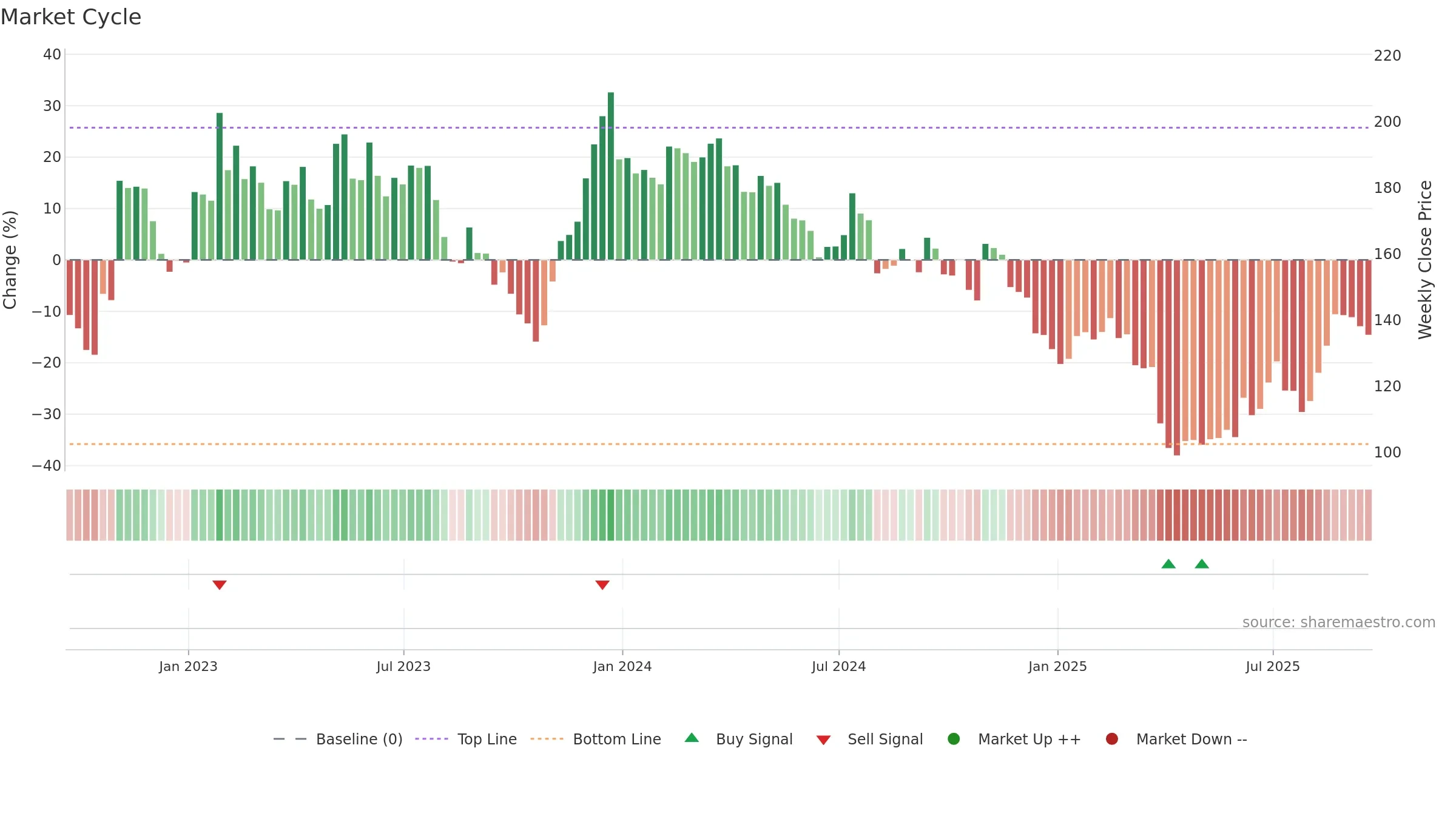Click the Change (%) axis title
The height and width of the screenshot is (819, 1456).
coord(10,260)
